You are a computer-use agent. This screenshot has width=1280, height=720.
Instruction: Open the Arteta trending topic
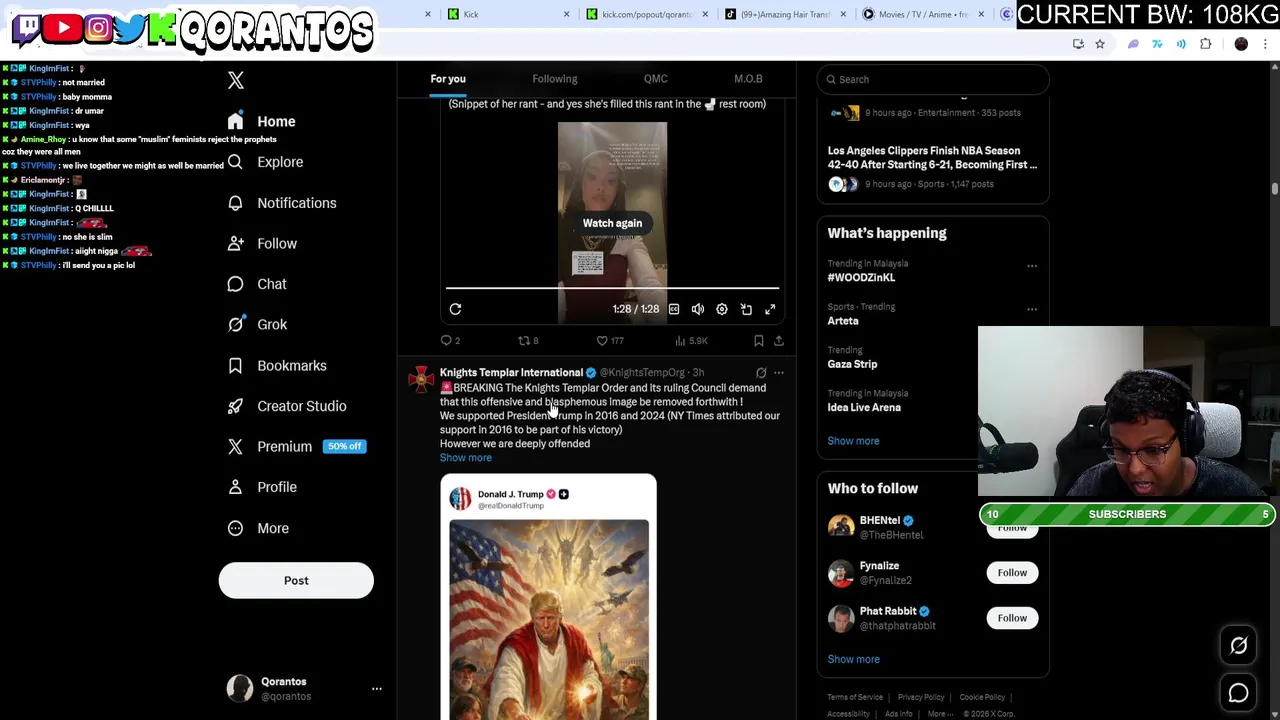pyautogui.click(x=843, y=321)
